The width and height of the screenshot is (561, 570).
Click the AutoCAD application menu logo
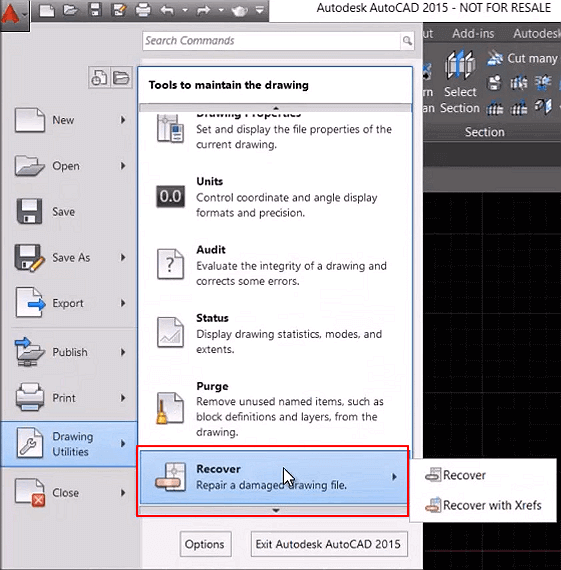(14, 14)
